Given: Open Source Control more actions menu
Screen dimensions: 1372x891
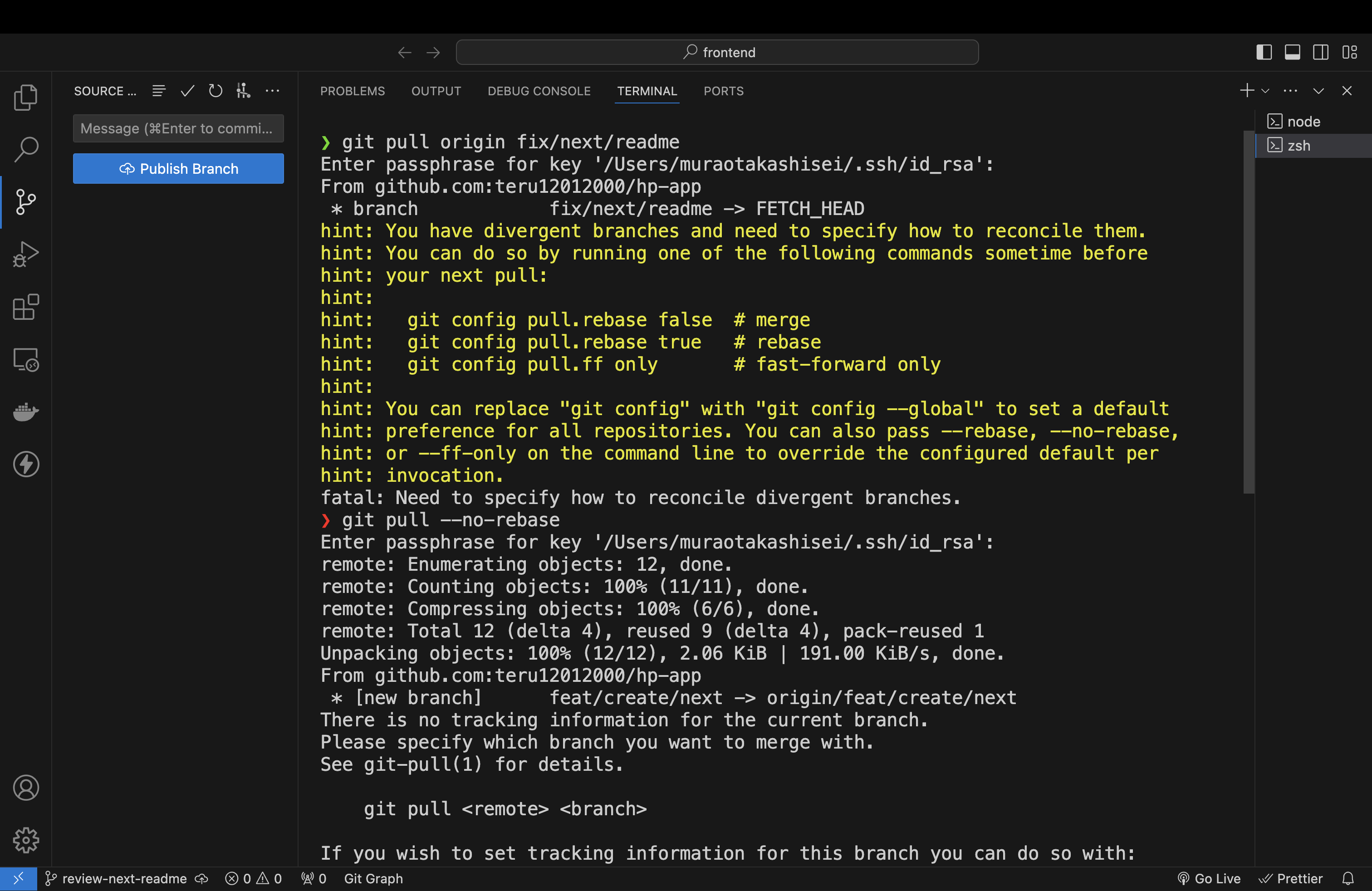Looking at the screenshot, I should tap(272, 91).
